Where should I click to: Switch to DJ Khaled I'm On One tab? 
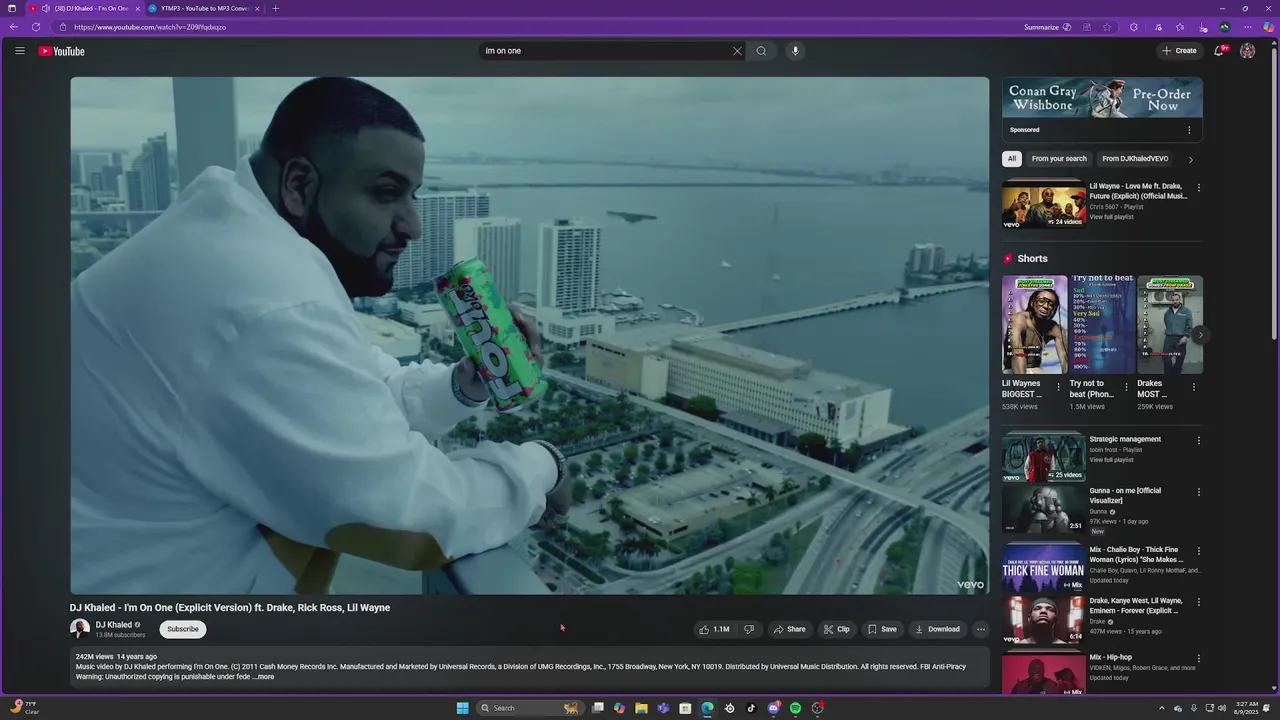(86, 8)
